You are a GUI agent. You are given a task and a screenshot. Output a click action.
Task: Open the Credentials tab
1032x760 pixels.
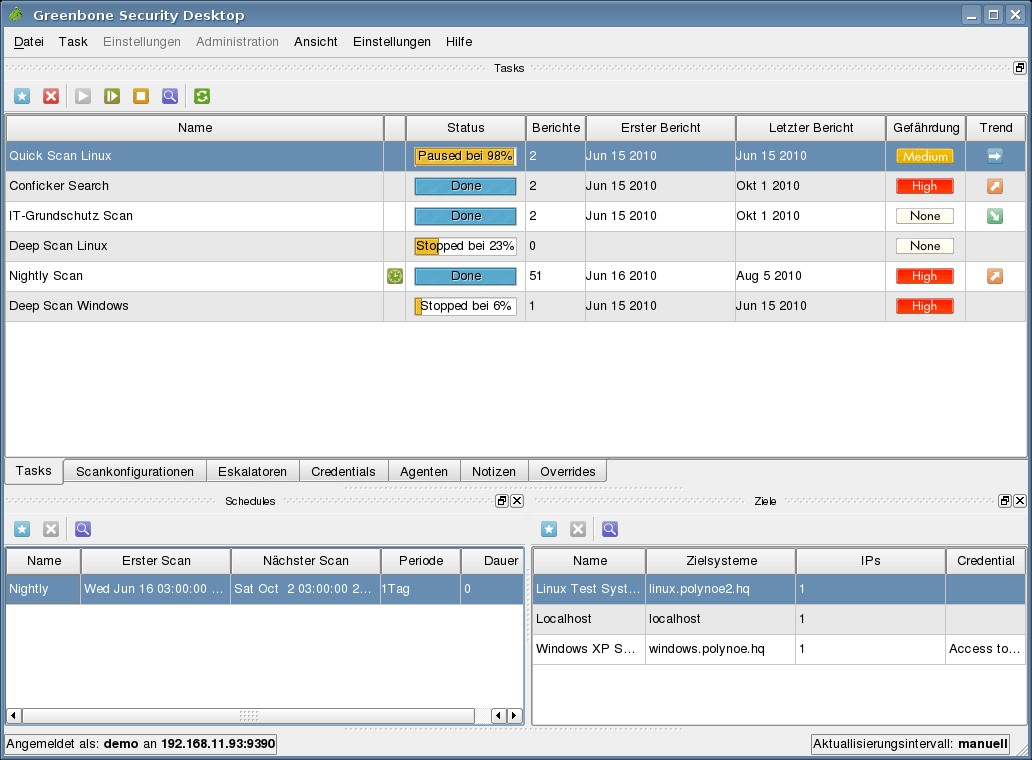point(343,471)
